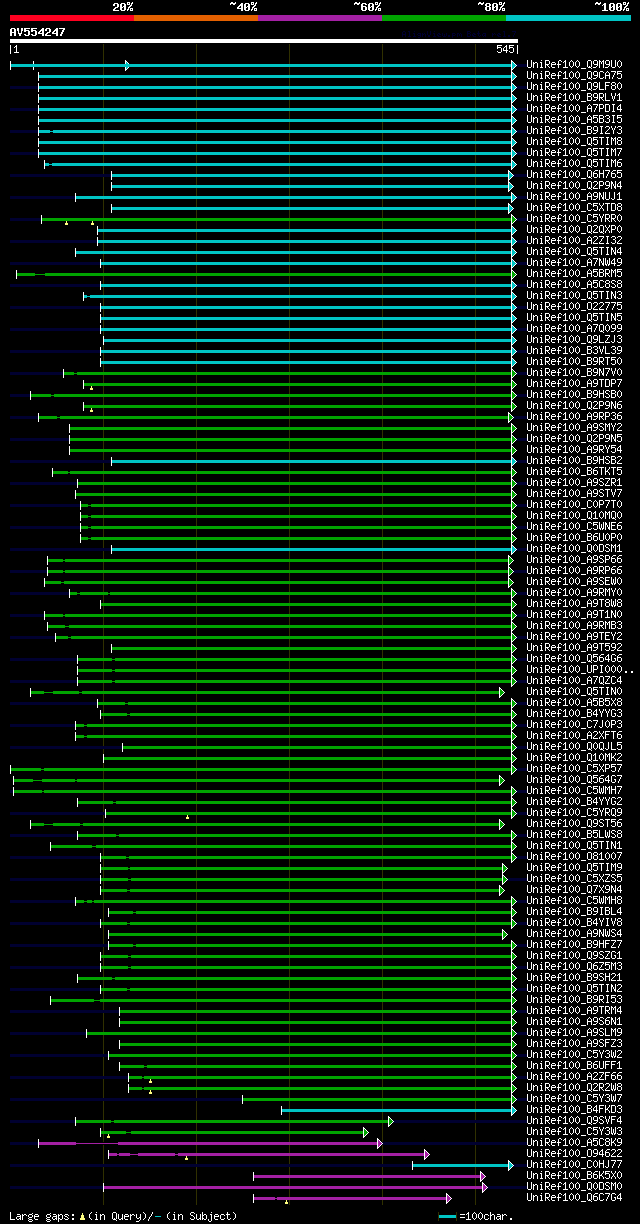The width and height of the screenshot is (640, 1224).
Task: Click the purple ~60% identity legend segment
Action: pyautogui.click(x=319, y=18)
